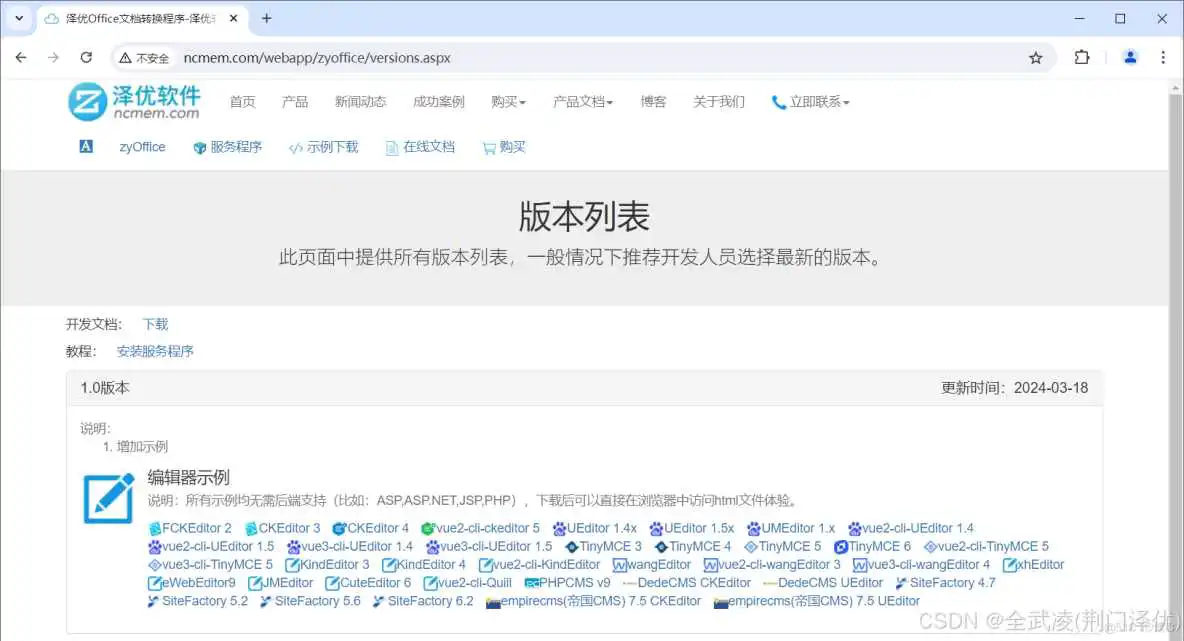The image size is (1184, 641).
Task: Open the 产品文档 dropdown
Action: click(583, 101)
